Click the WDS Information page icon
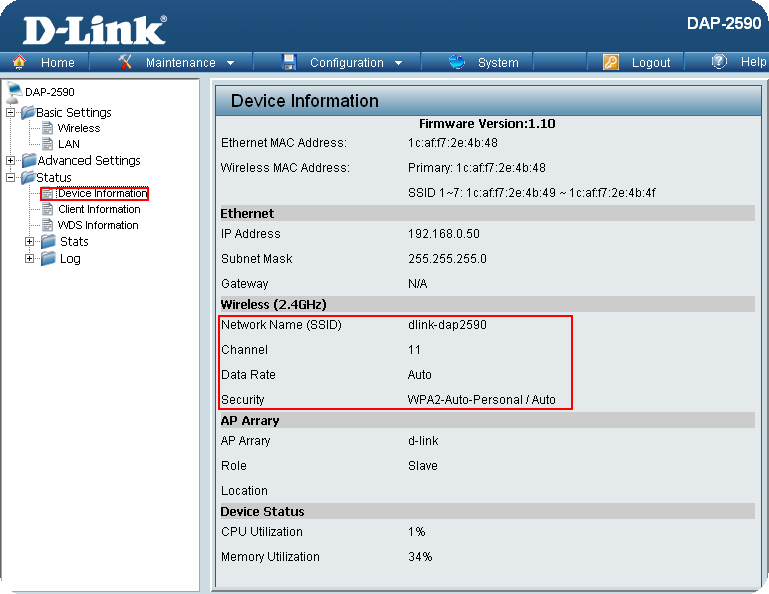This screenshot has height=594, width=769. [48, 225]
